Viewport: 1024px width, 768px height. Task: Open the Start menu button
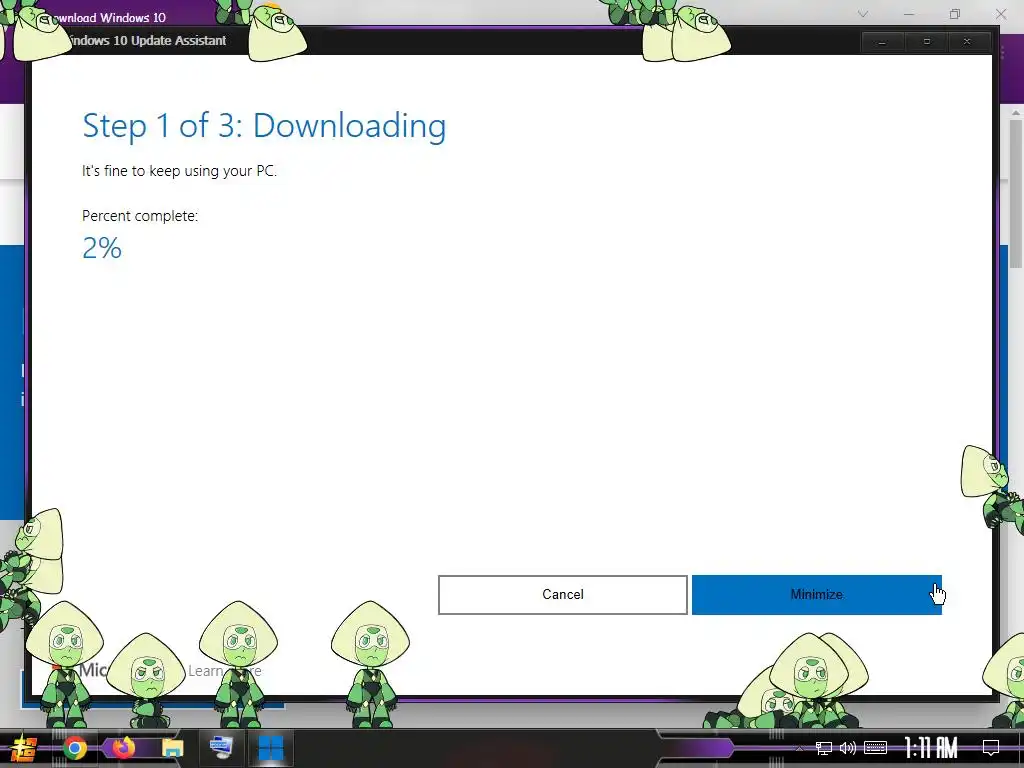(x=23, y=748)
